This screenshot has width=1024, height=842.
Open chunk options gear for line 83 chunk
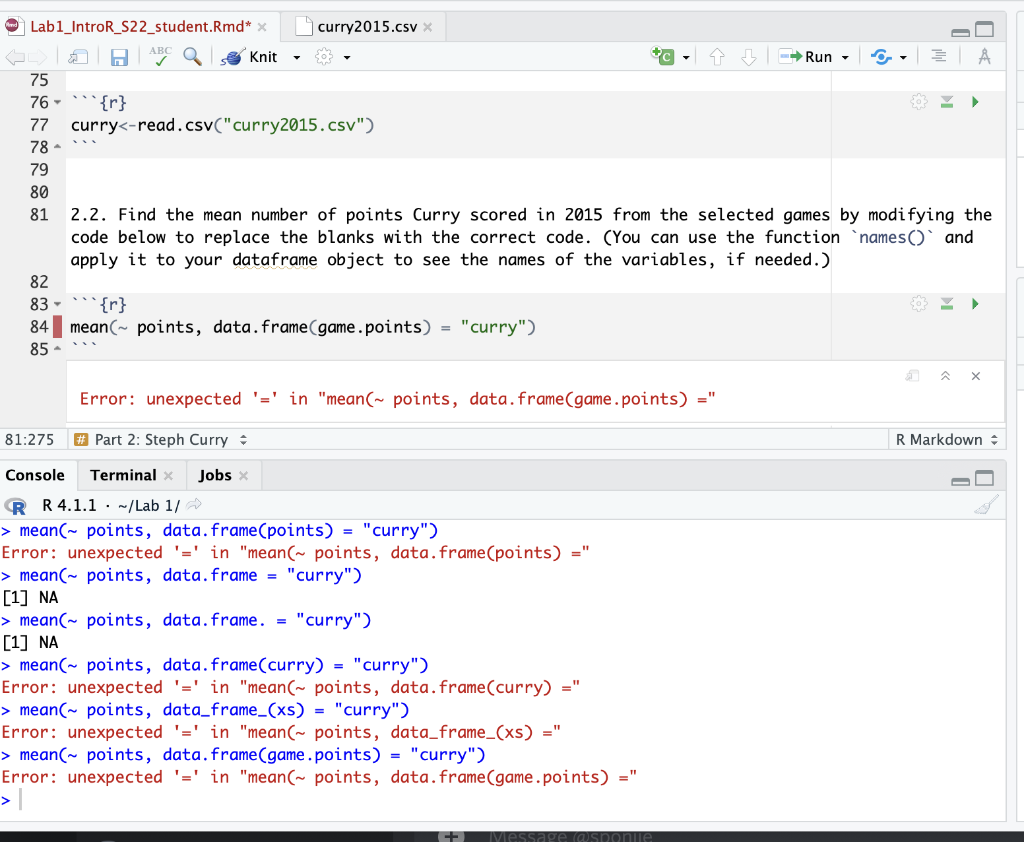(919, 303)
